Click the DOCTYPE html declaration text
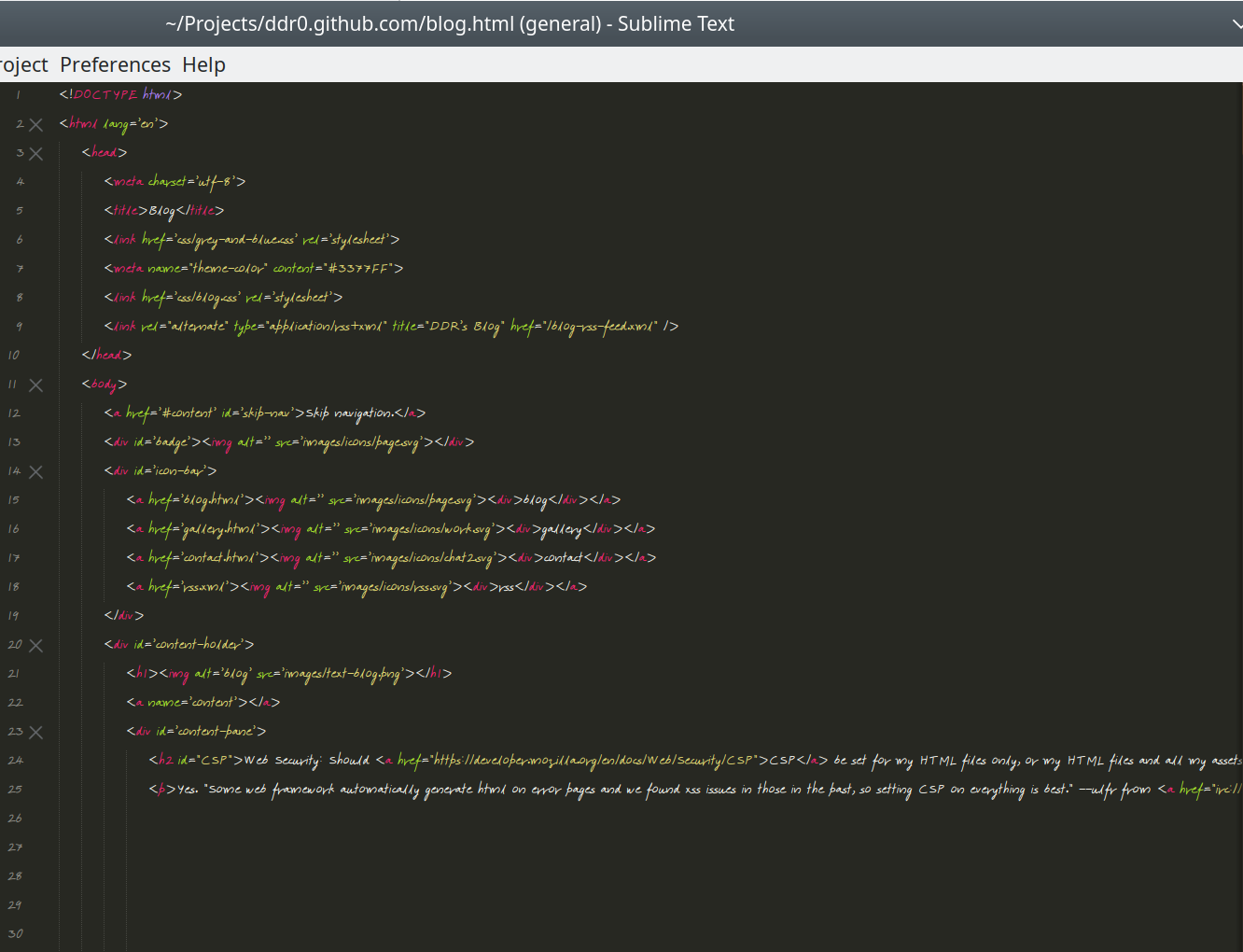The height and width of the screenshot is (952, 1243). 120,94
